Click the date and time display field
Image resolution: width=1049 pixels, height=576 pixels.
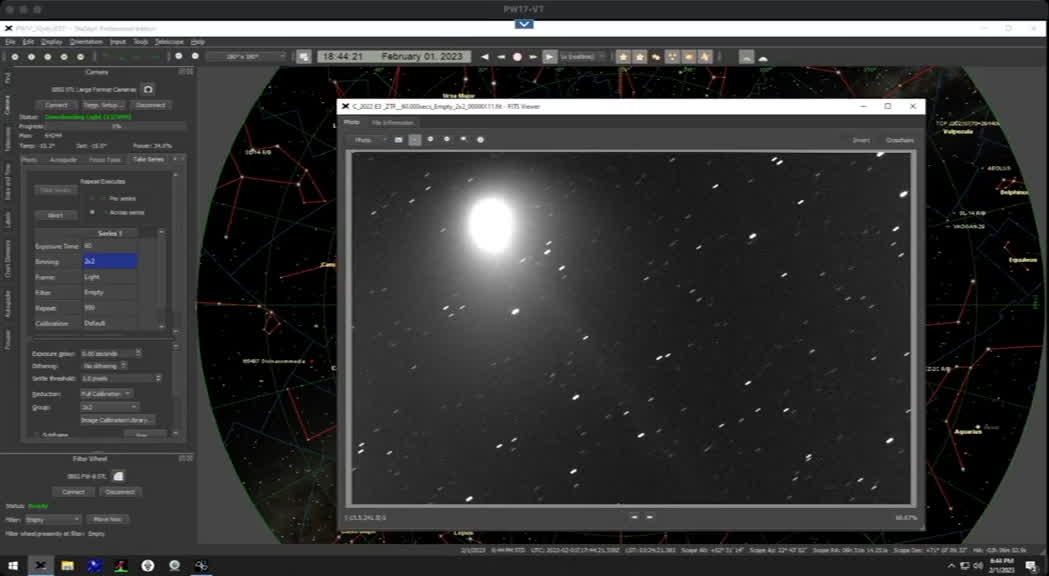click(394, 57)
